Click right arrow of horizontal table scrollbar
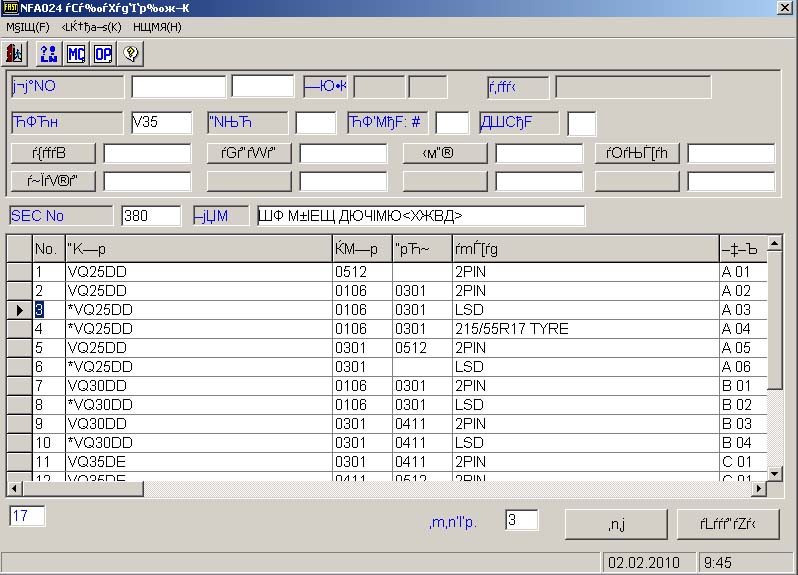Screen dimensions: 798x575 760,488
